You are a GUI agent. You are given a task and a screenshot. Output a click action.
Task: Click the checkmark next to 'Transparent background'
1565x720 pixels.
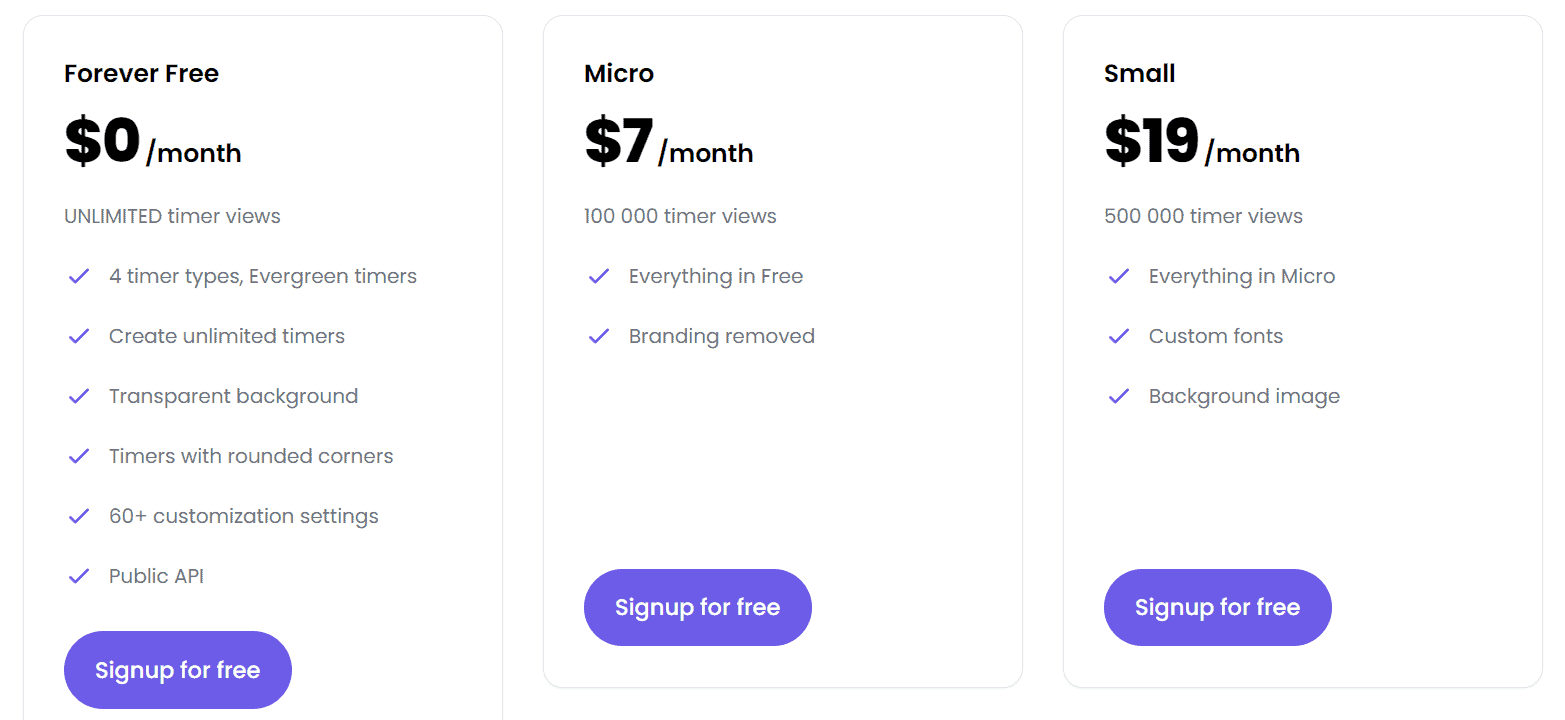tap(79, 396)
